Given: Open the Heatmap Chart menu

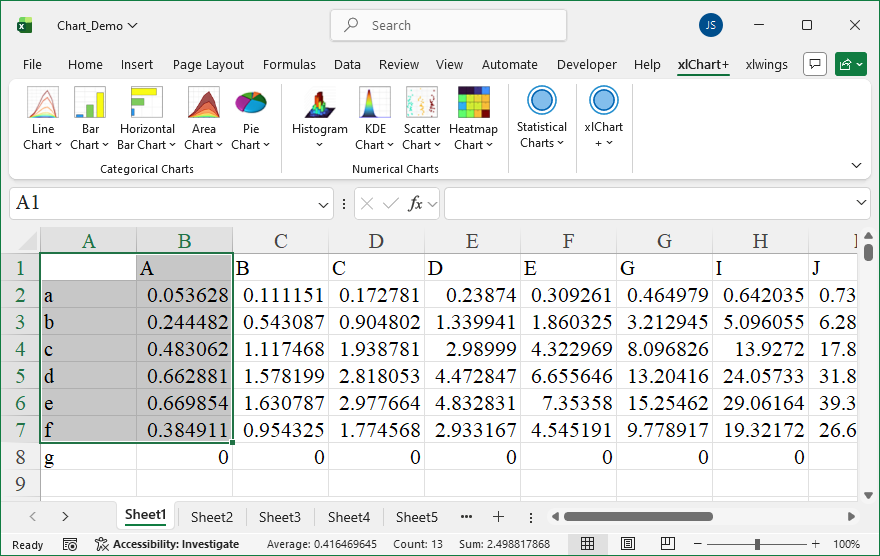Looking at the screenshot, I should click(x=473, y=119).
